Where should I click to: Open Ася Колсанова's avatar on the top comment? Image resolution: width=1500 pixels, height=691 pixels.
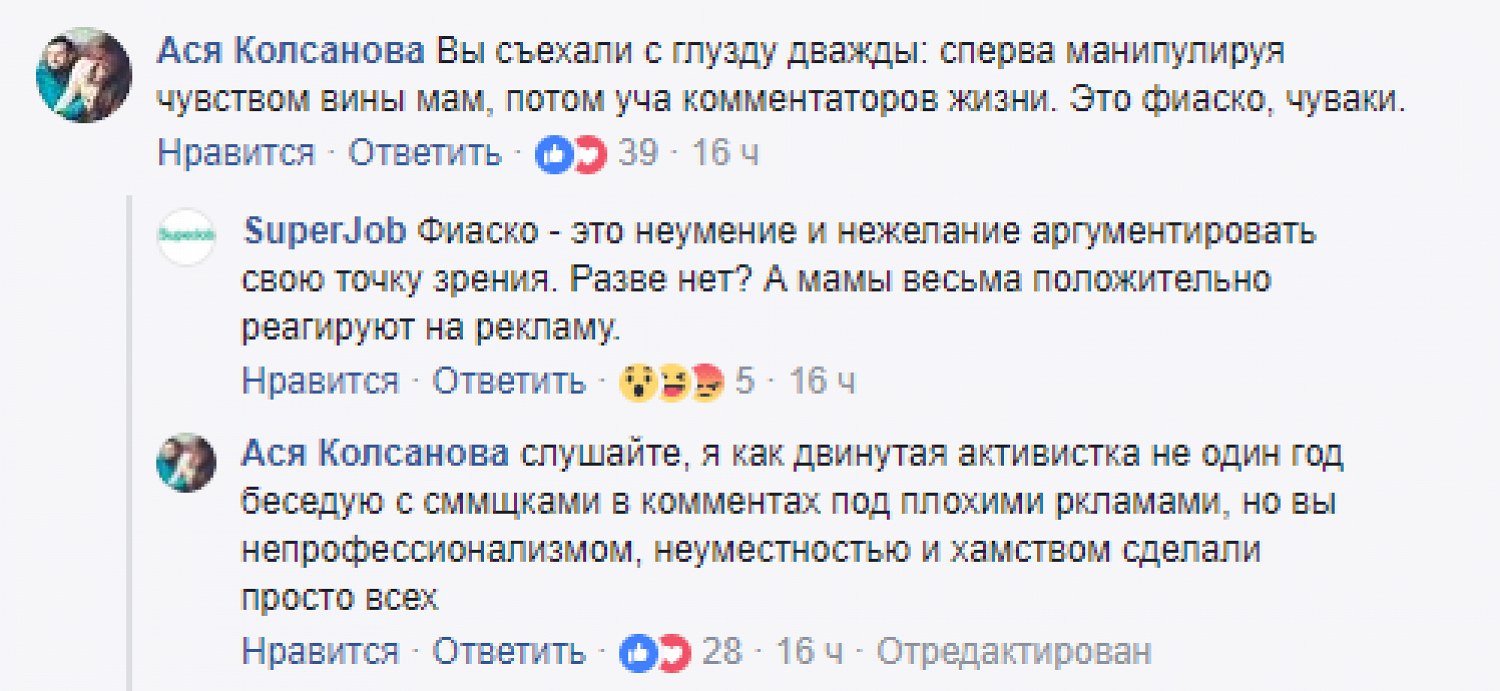84,75
